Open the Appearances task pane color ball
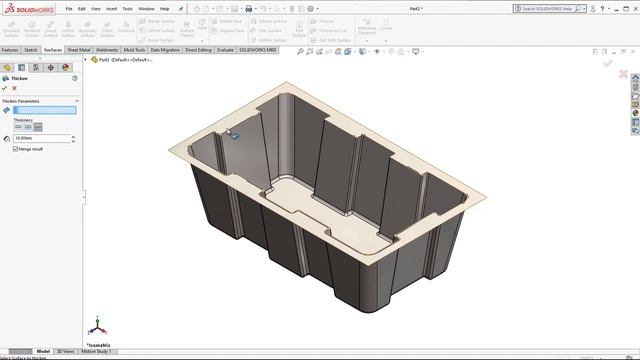Screen dimensions: 640x360 [x=636, y=113]
